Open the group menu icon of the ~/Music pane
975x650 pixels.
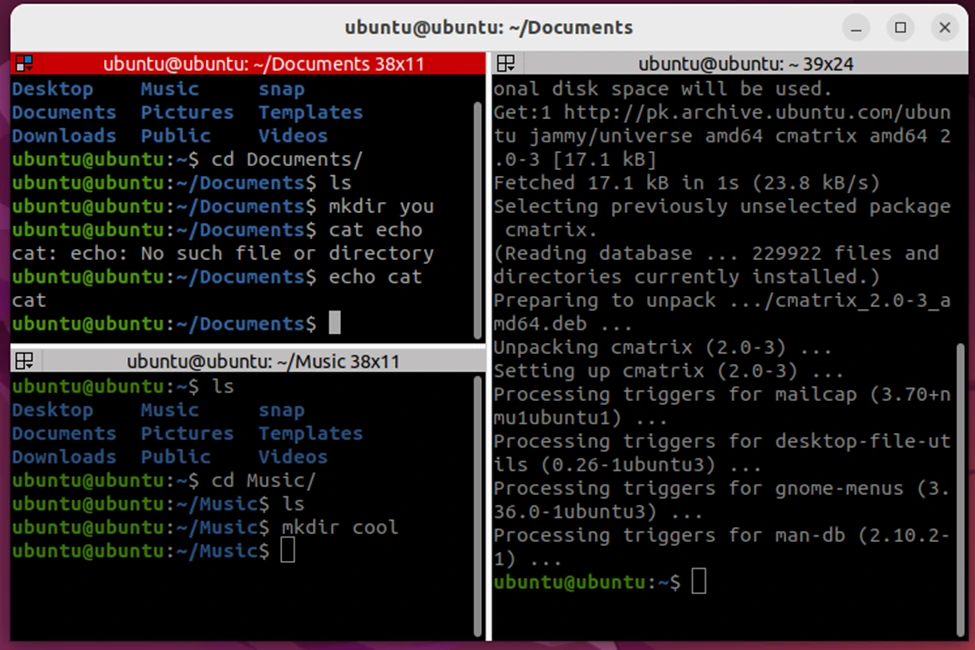point(25,361)
